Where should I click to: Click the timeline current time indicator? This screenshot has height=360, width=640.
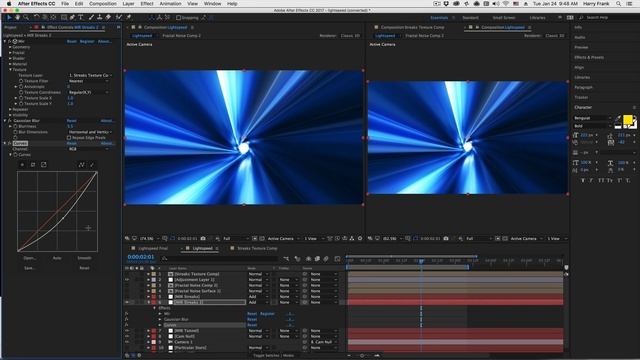[421, 261]
